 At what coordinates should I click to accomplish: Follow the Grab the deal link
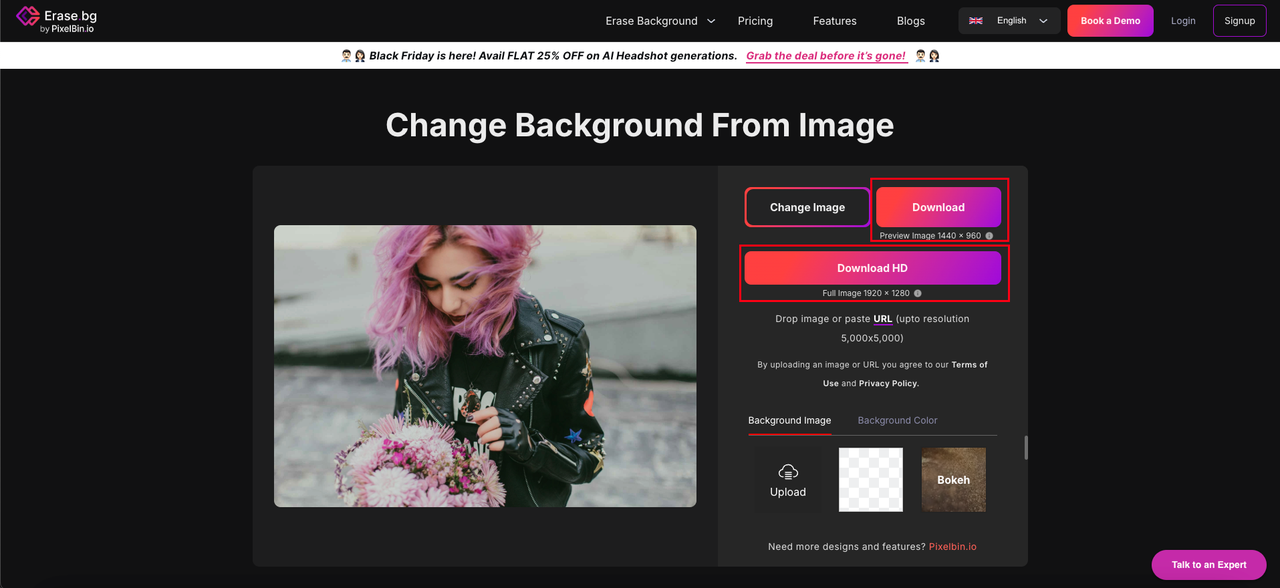pyautogui.click(x=826, y=56)
